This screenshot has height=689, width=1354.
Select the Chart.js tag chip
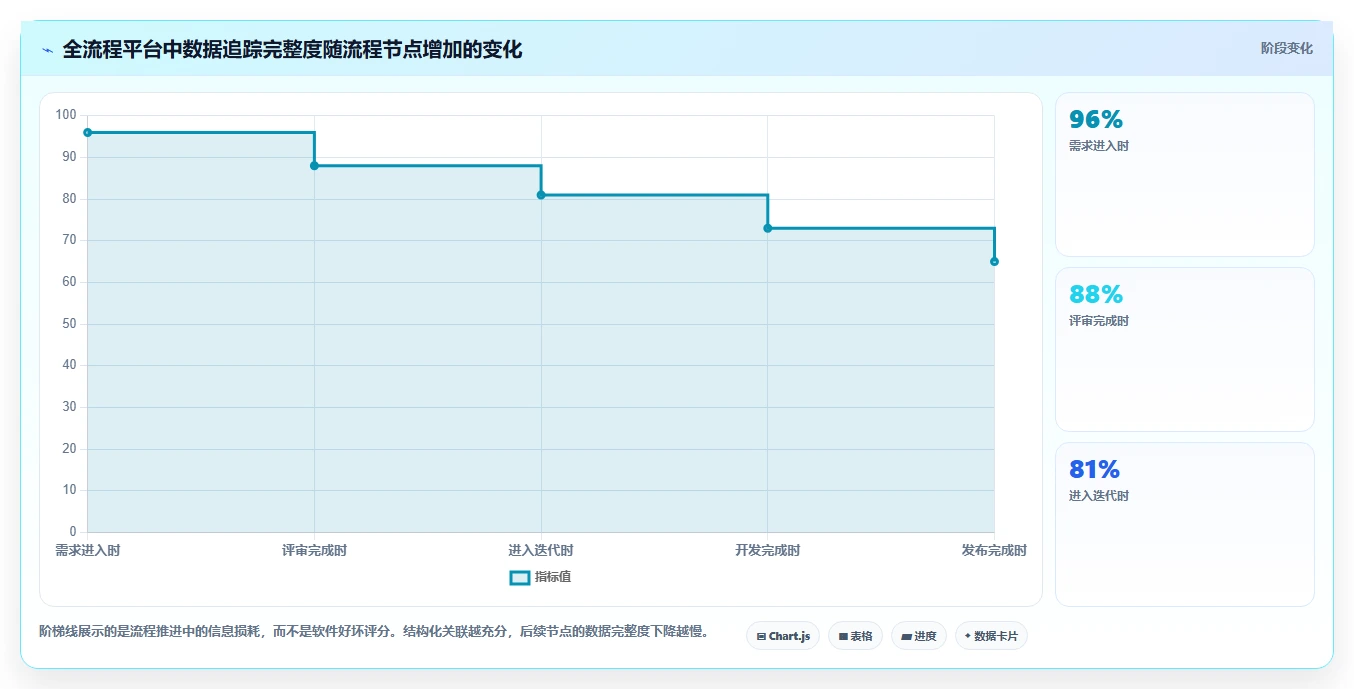coord(783,636)
